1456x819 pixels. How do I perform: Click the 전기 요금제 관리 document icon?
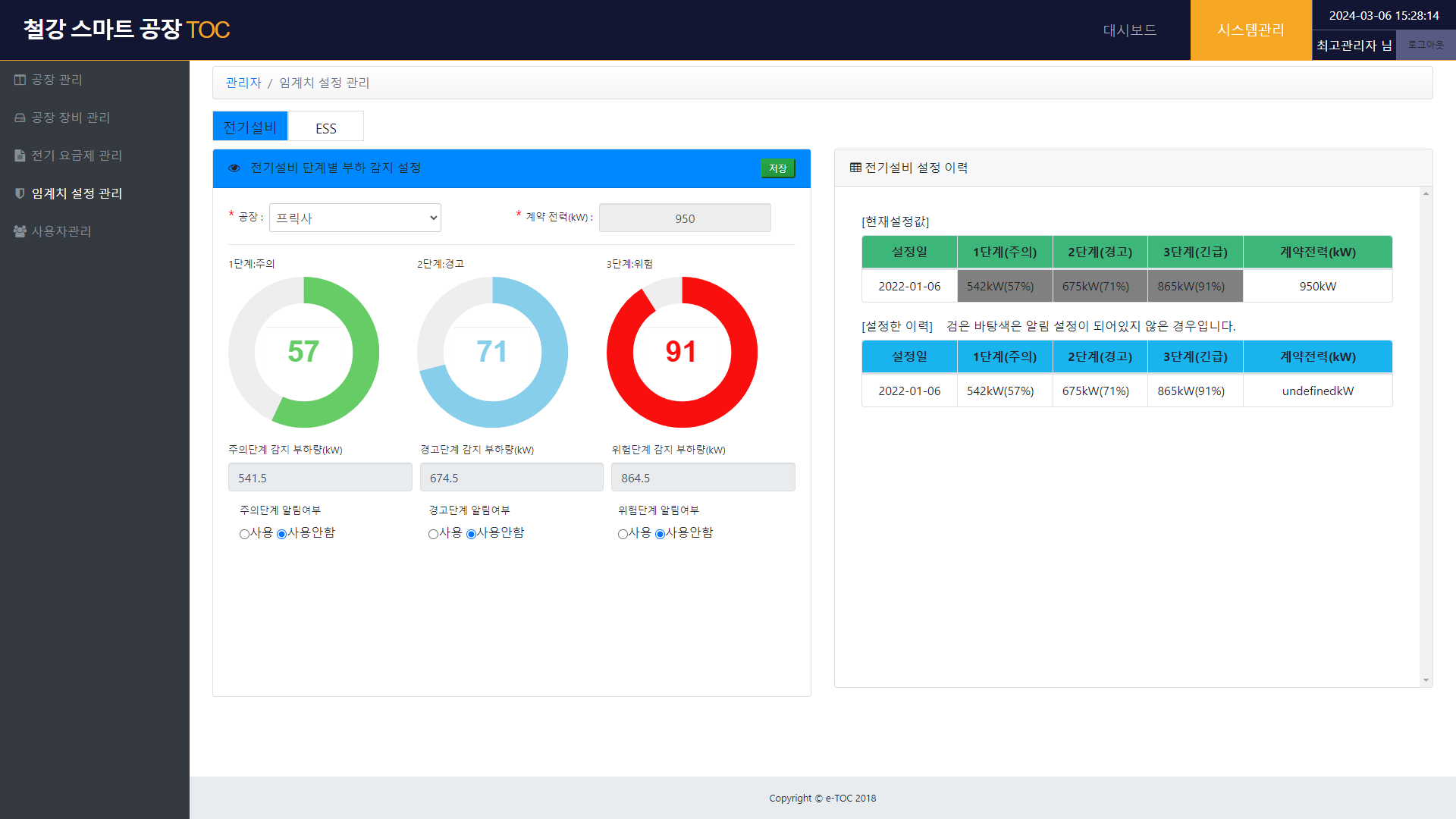tap(20, 155)
